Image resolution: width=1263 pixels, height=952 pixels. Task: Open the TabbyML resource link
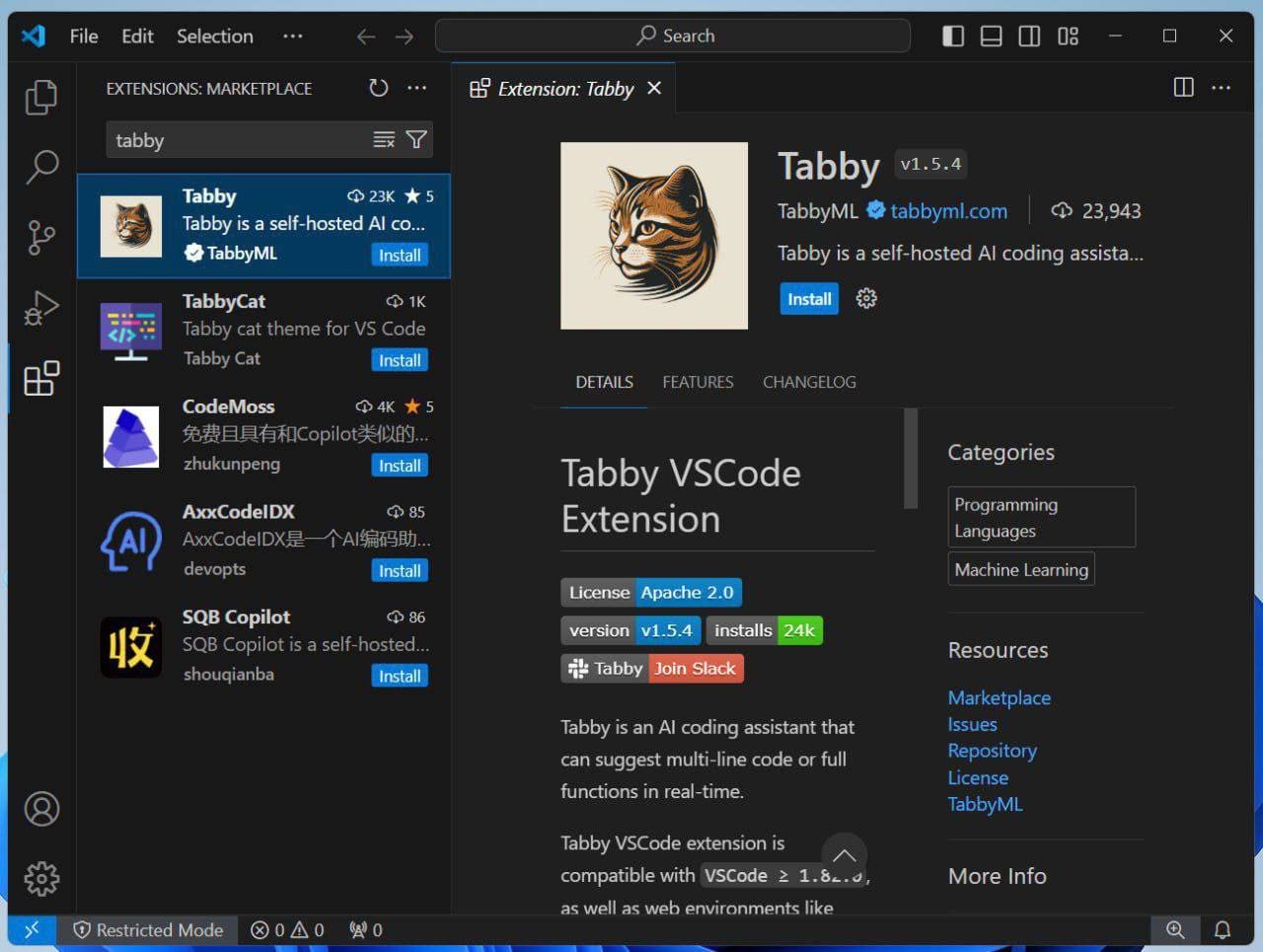pyautogui.click(x=985, y=804)
